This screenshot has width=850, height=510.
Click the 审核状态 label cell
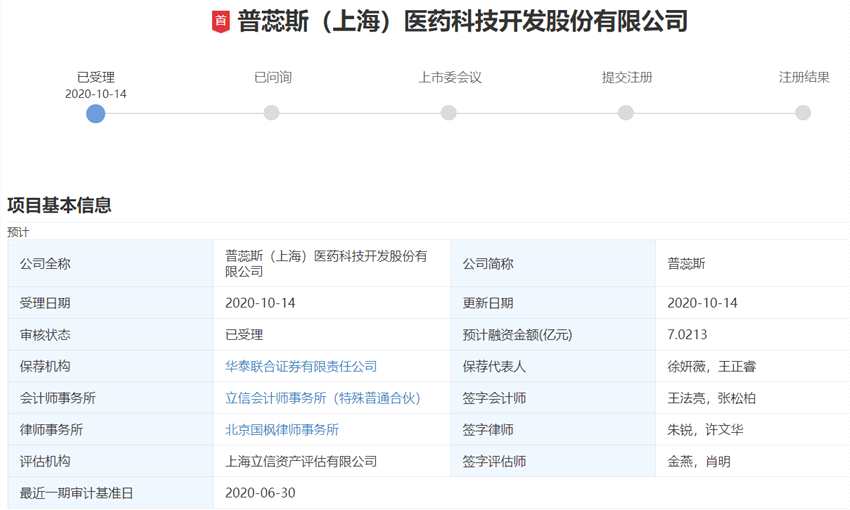coord(111,334)
